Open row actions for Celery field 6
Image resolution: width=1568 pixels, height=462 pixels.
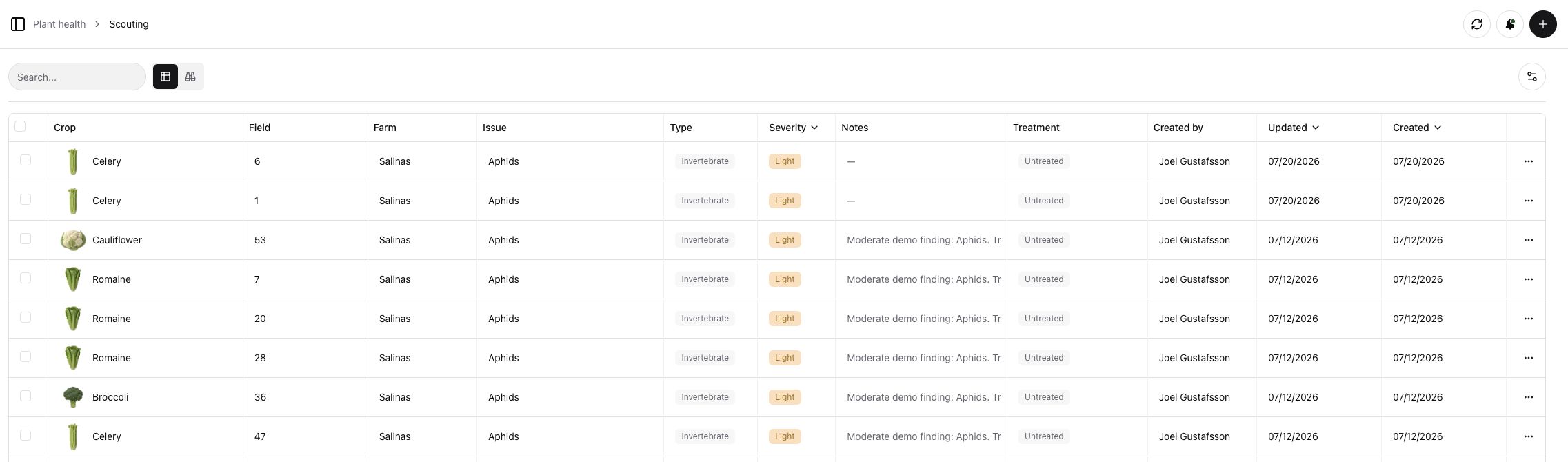tap(1528, 161)
